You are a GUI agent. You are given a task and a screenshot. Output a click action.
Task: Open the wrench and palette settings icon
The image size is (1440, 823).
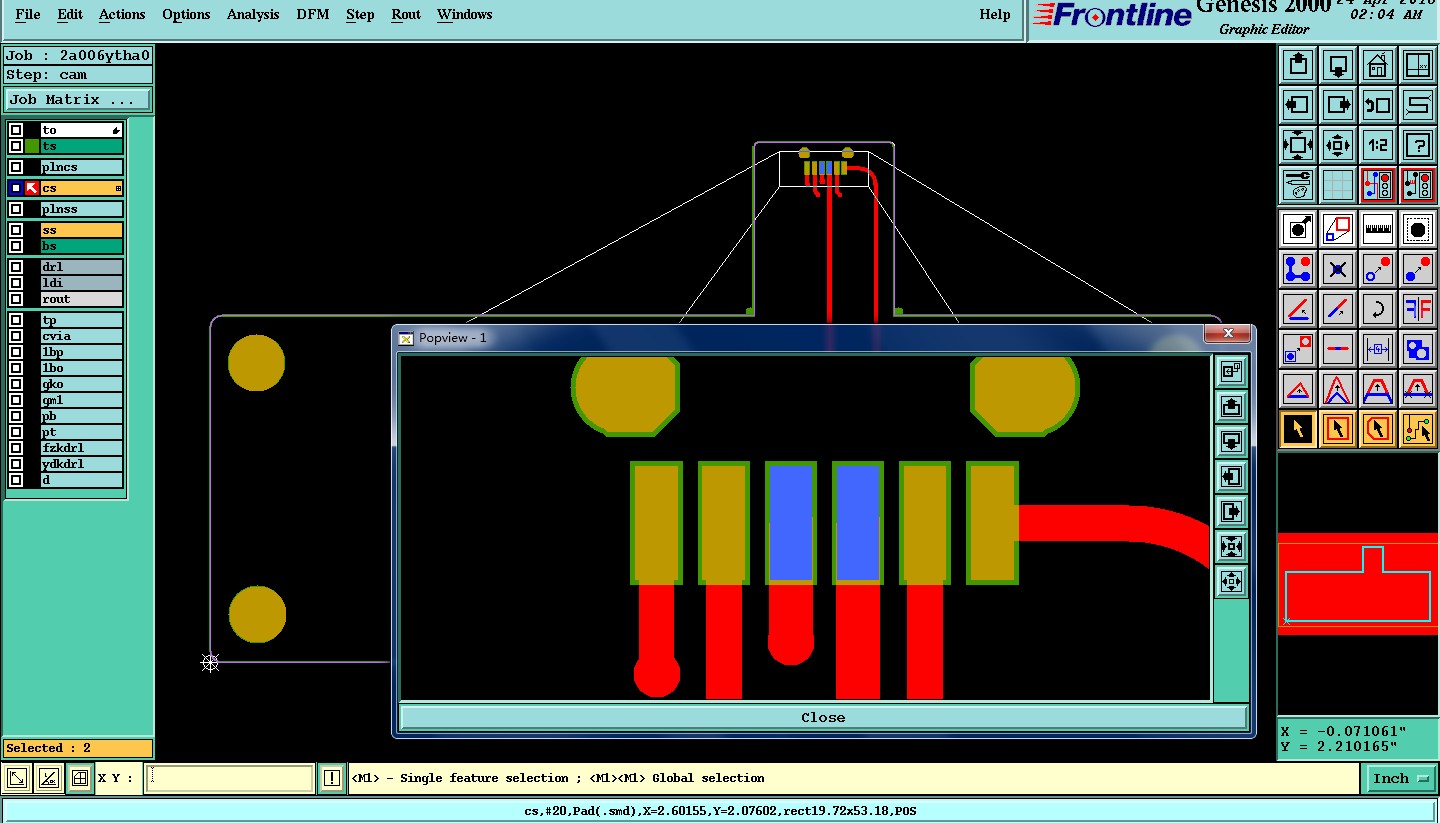pyautogui.click(x=1298, y=185)
